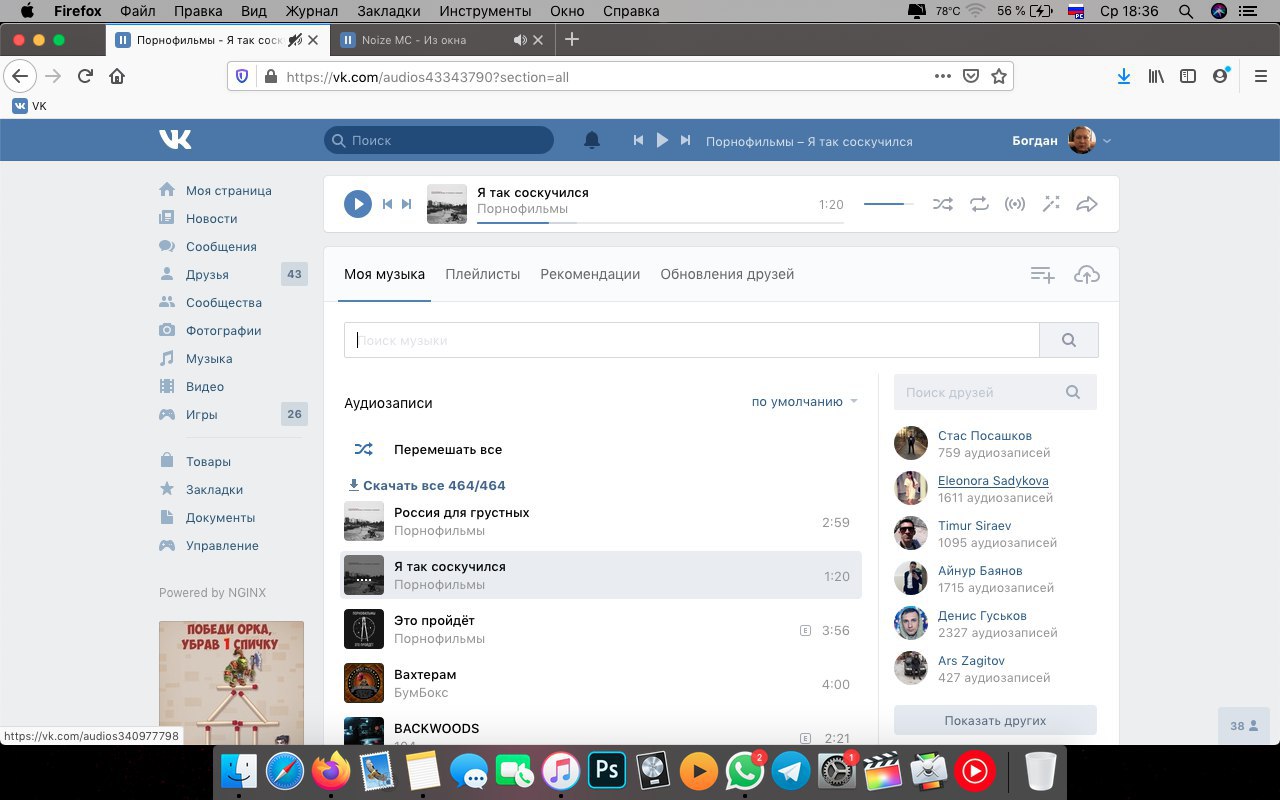Open Новости in the left menu
This screenshot has width=1280, height=800.
pos(212,218)
